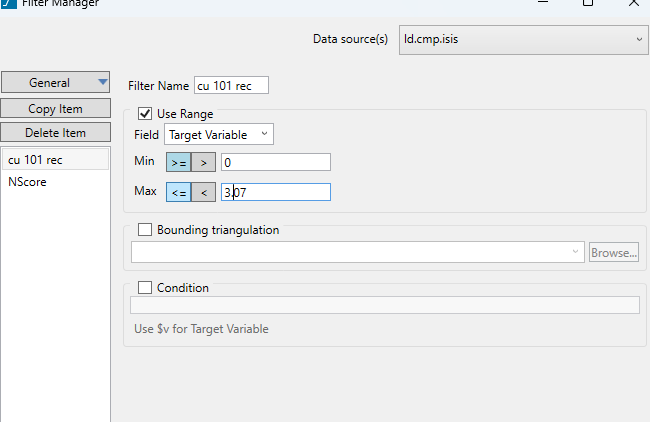Image resolution: width=650 pixels, height=422 pixels.
Task: Open the Field Target Variable dropdown
Action: (219, 134)
